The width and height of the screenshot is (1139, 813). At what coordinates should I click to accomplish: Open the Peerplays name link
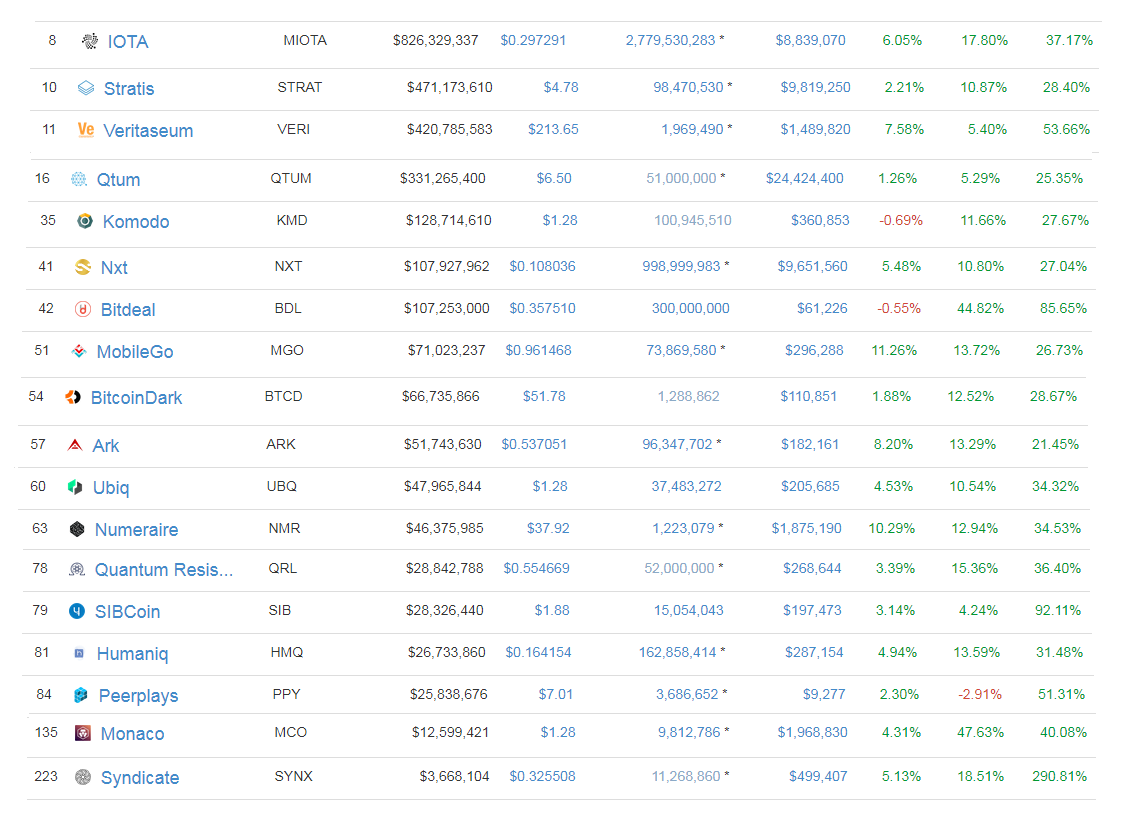[138, 696]
